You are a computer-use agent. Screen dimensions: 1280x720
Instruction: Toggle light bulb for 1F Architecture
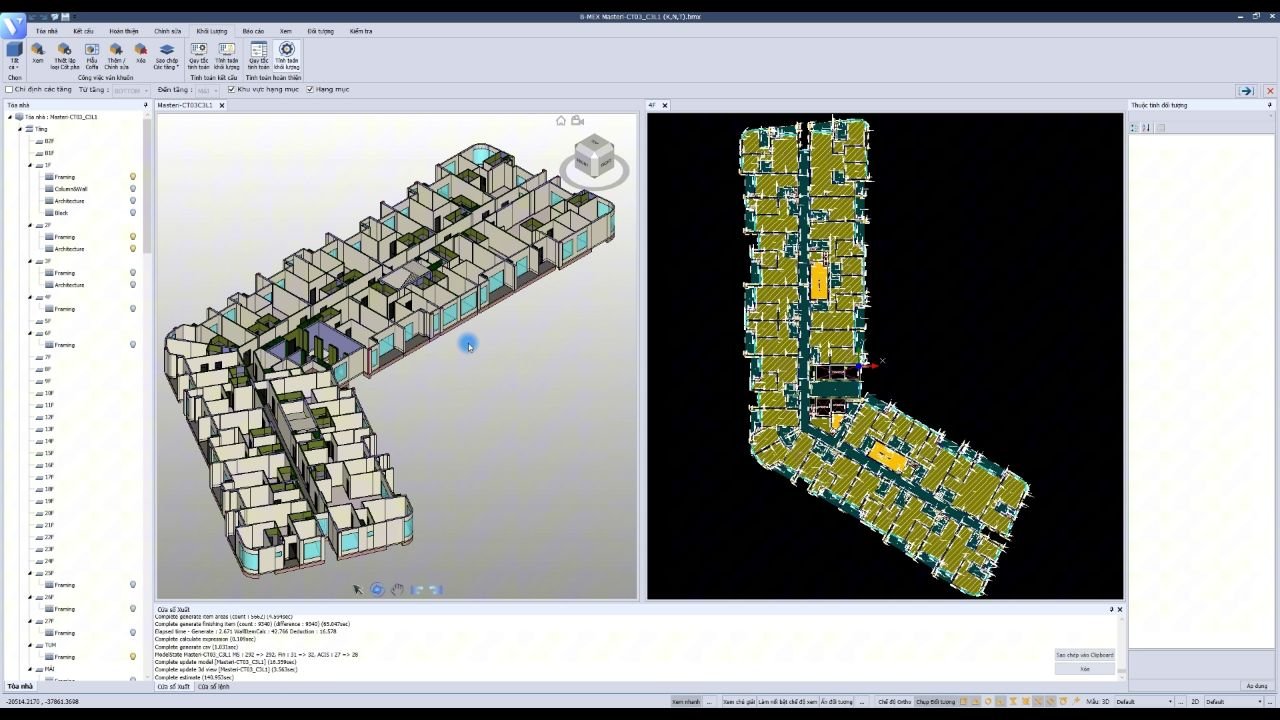click(x=133, y=201)
